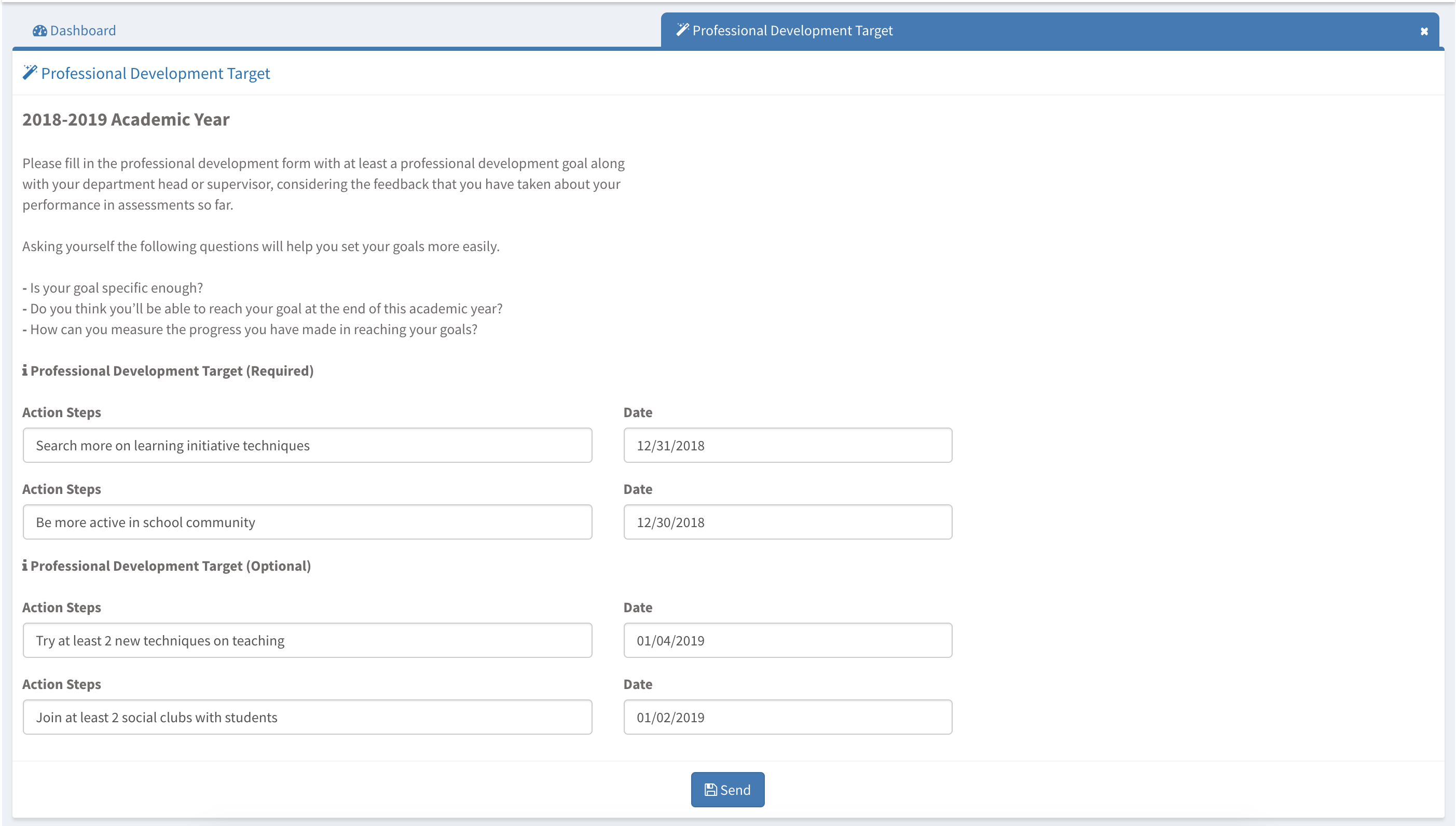Click the Professional Development Target heading link

coord(156,74)
